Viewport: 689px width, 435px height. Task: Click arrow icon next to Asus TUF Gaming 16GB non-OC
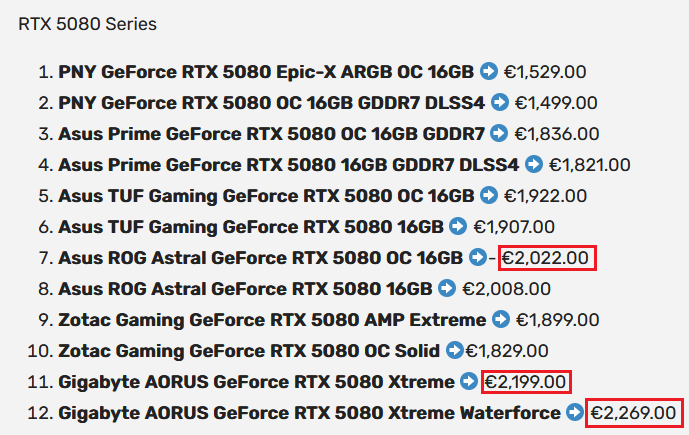(458, 226)
